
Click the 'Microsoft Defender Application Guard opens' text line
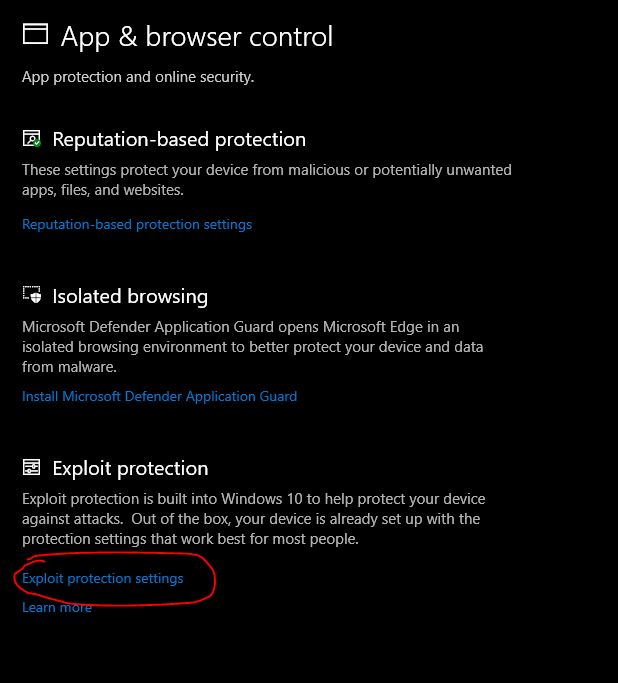(240, 327)
